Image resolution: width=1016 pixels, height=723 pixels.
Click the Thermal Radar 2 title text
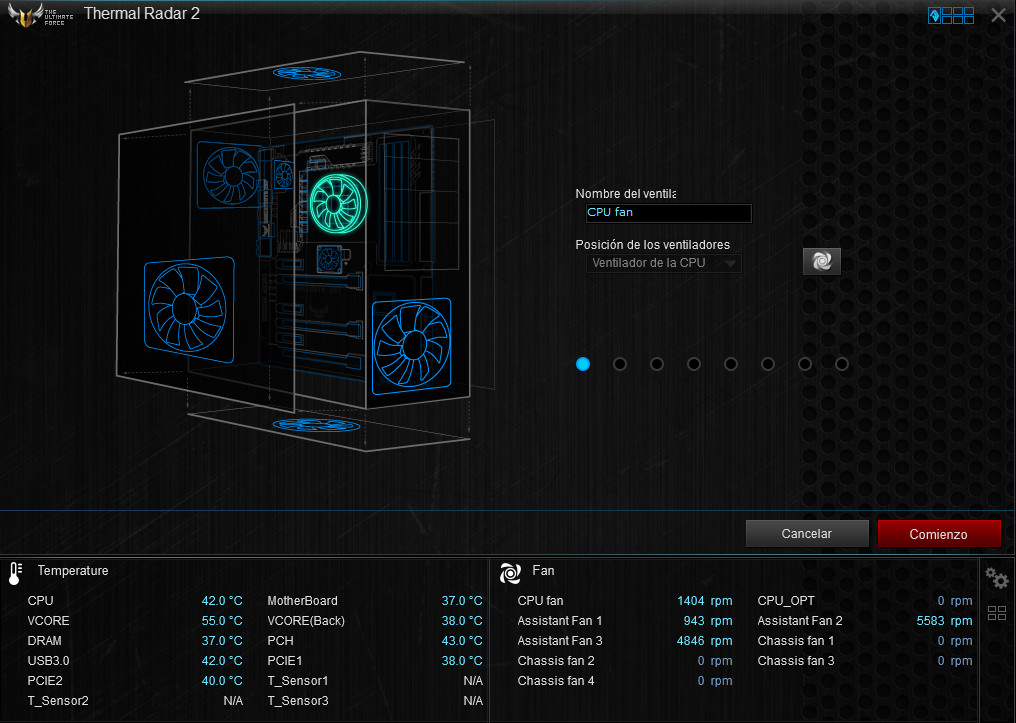click(x=142, y=14)
